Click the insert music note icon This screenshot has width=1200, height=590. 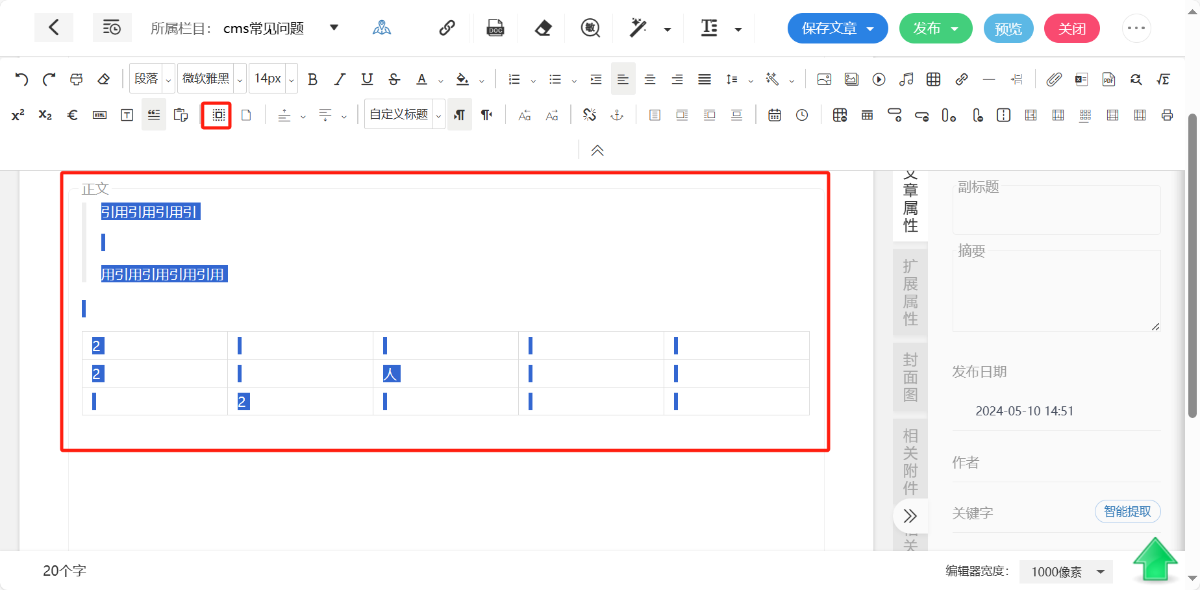[x=906, y=79]
